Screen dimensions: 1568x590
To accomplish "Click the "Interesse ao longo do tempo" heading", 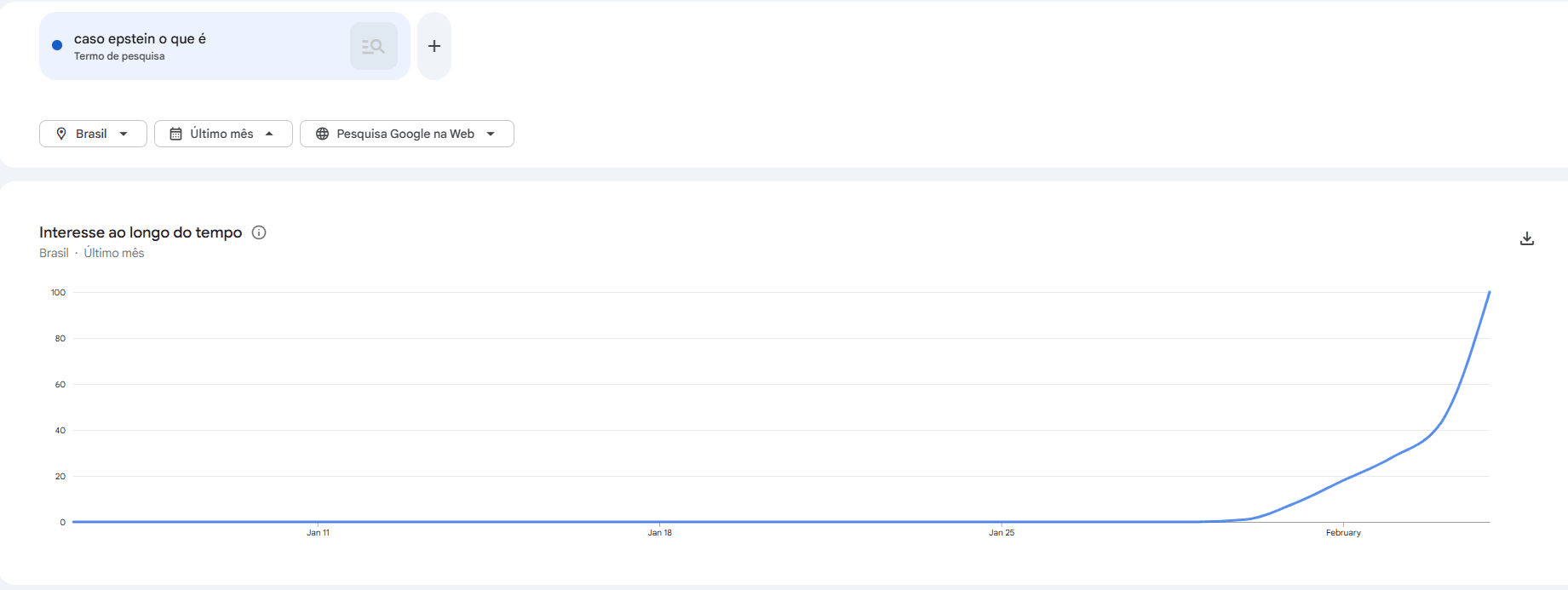I will click(141, 232).
